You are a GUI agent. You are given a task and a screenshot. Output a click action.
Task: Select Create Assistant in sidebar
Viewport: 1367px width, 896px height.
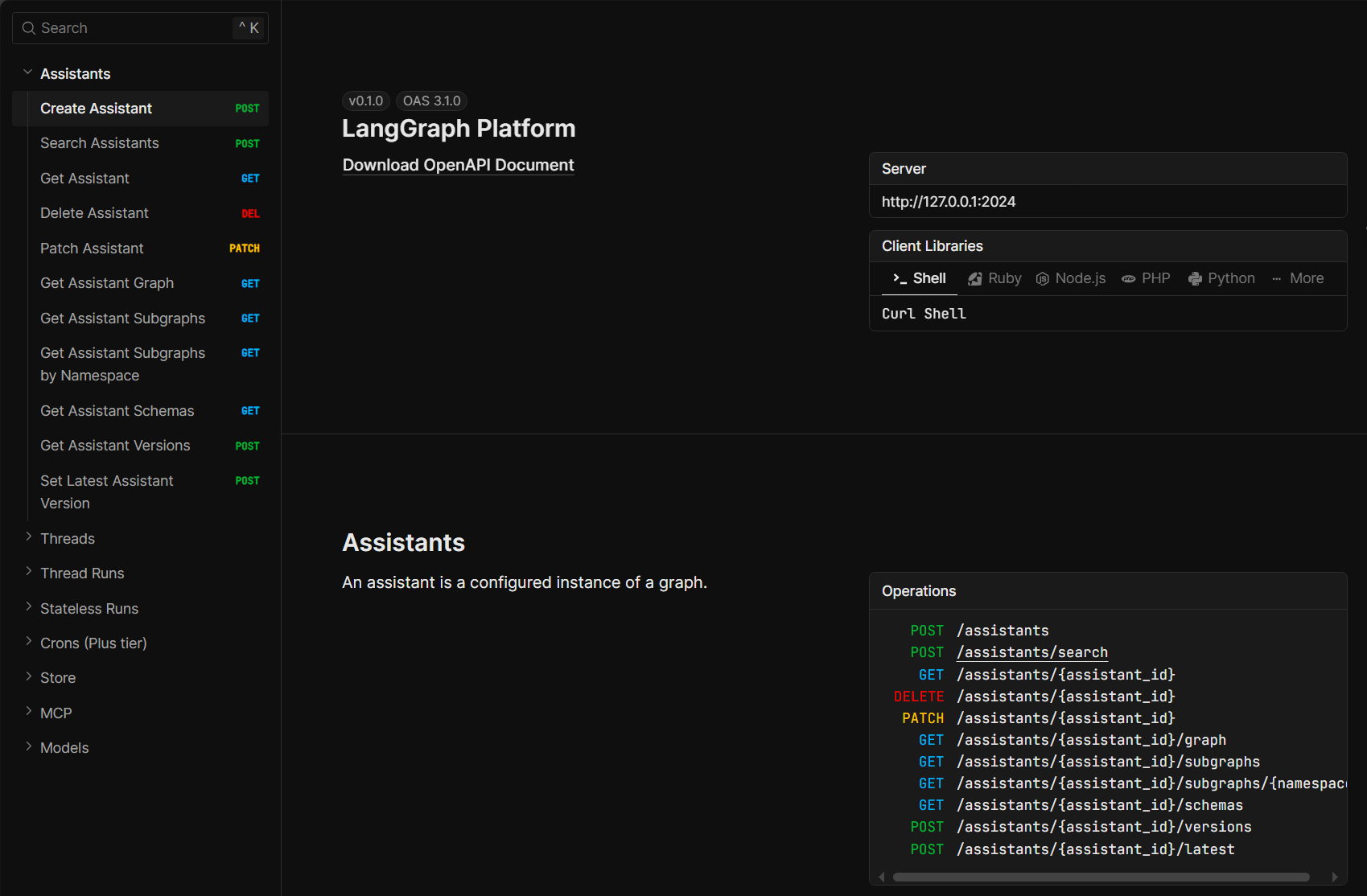[140, 109]
